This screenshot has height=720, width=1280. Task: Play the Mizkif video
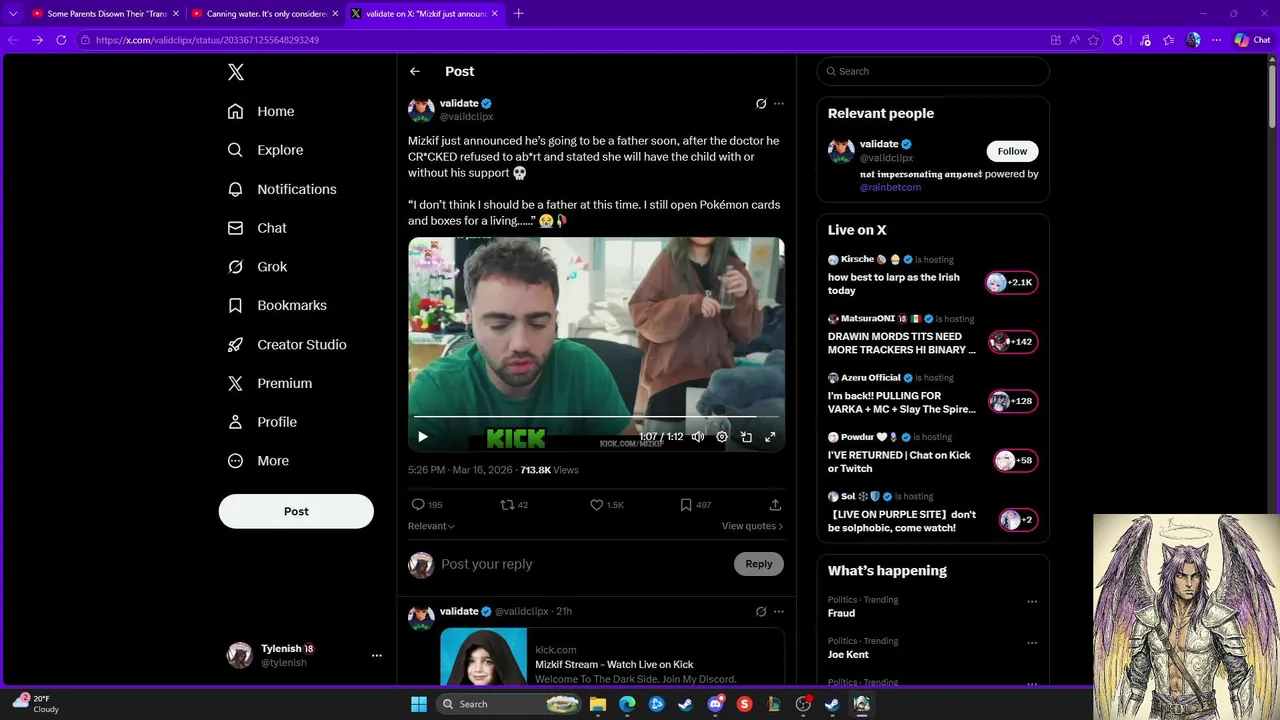(422, 437)
